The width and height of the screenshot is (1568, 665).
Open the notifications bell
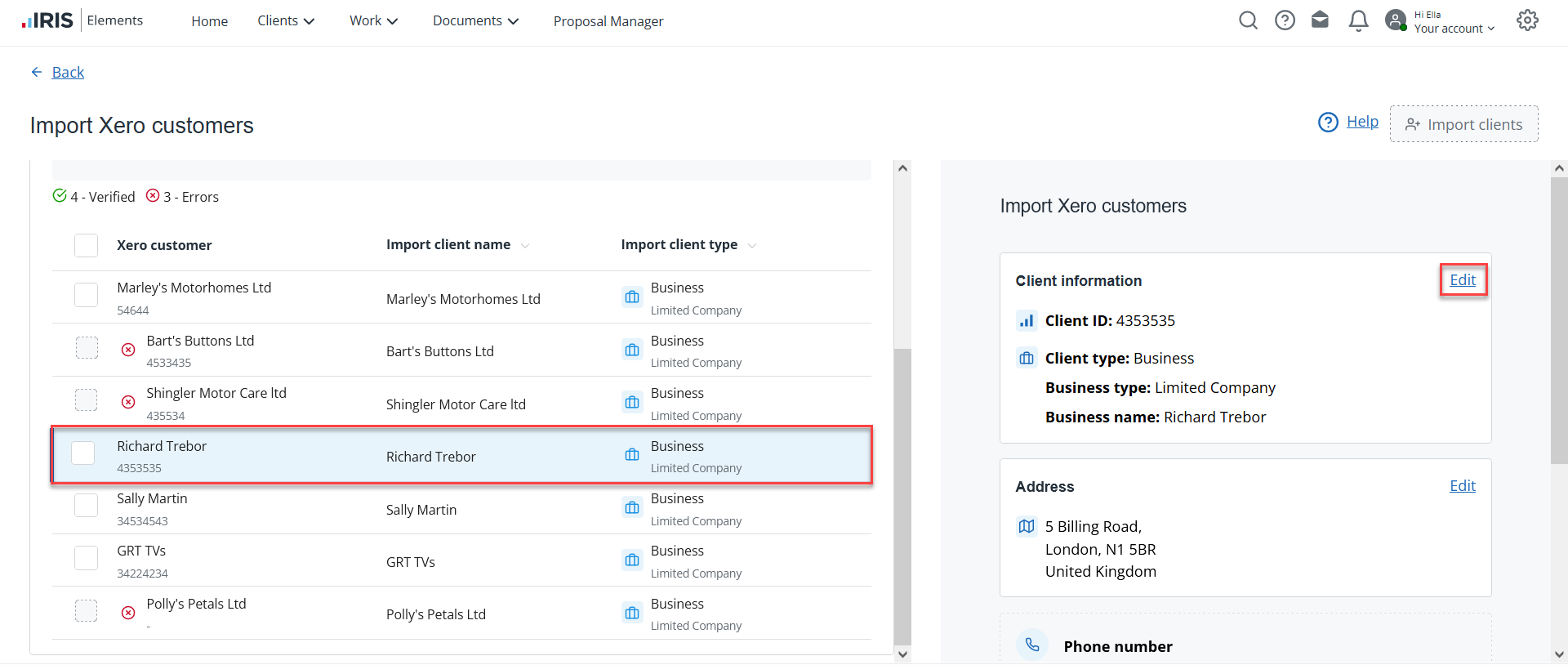(1358, 20)
